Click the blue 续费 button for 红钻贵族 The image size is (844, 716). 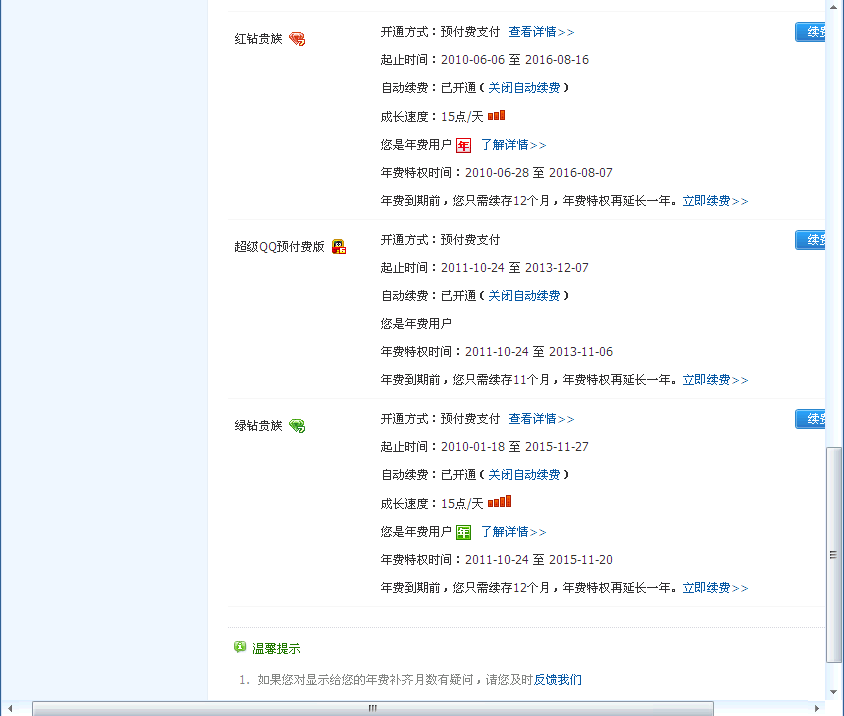810,32
